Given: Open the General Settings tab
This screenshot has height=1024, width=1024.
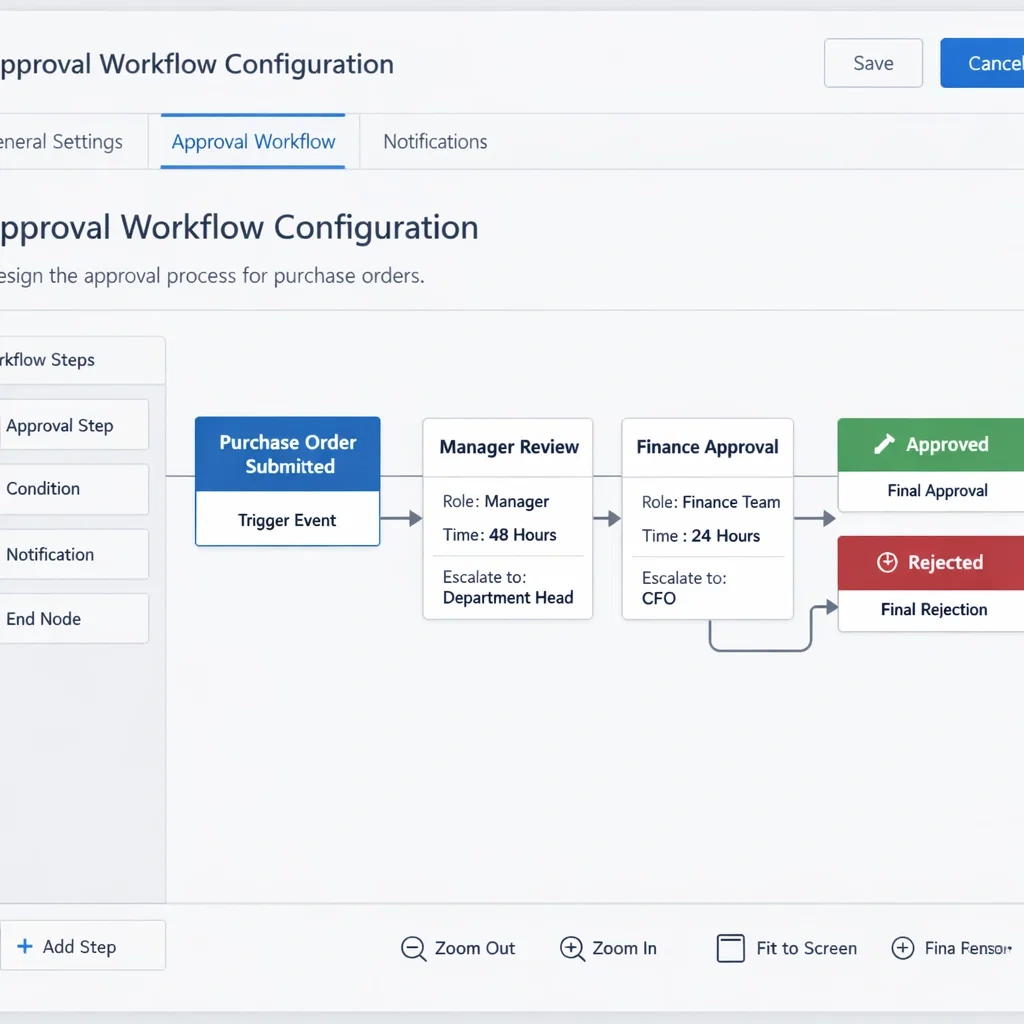Looking at the screenshot, I should click(62, 142).
